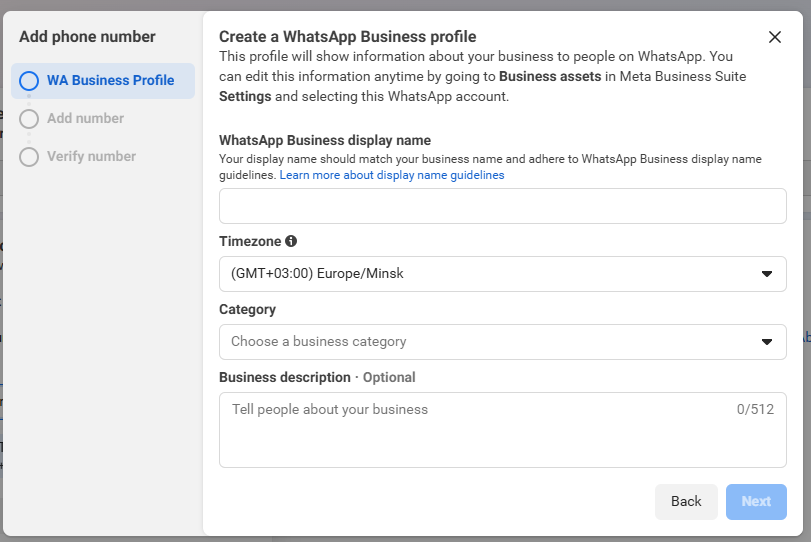Click the Tell people about your business box

click(x=503, y=430)
